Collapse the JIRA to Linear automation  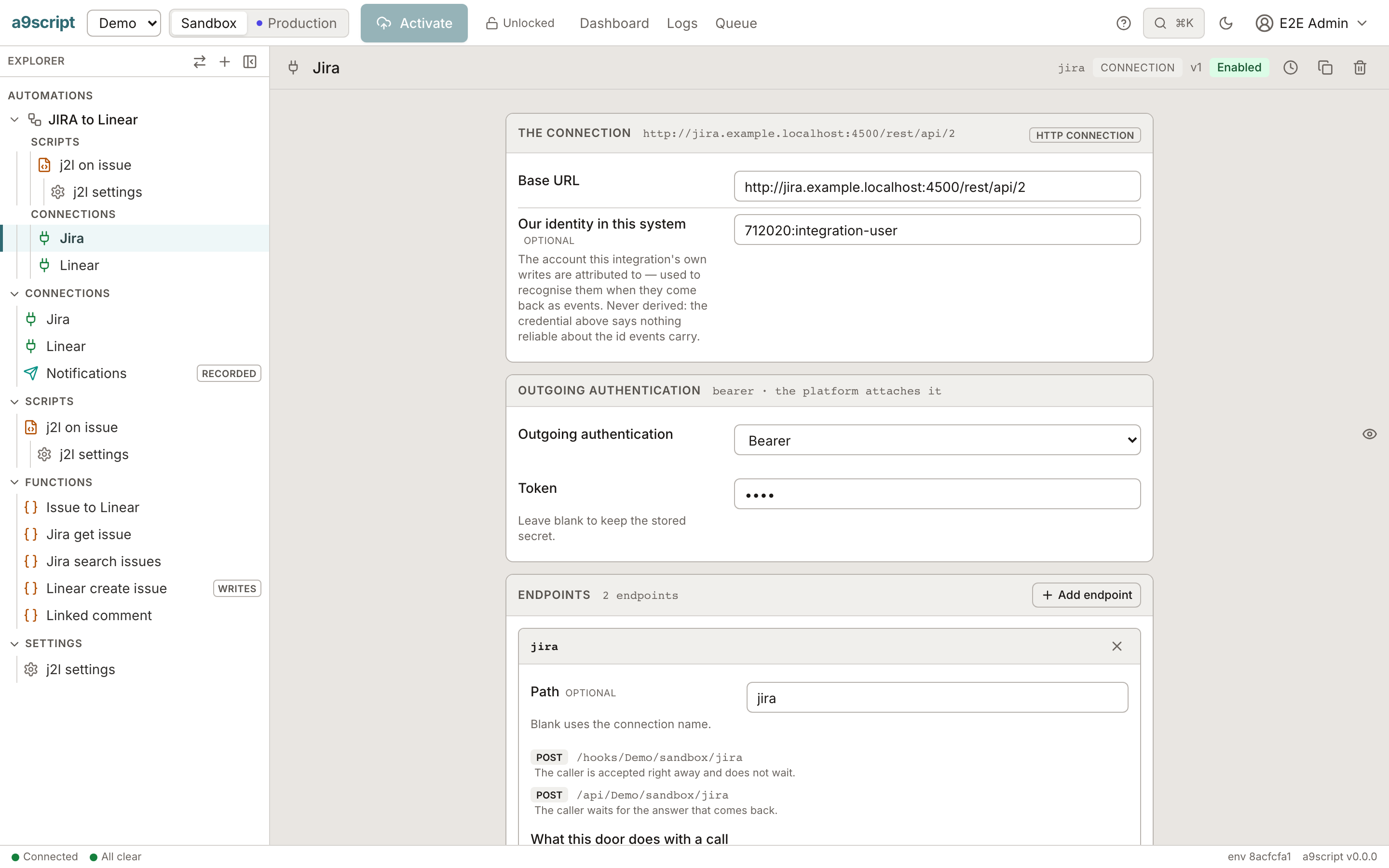(x=15, y=120)
